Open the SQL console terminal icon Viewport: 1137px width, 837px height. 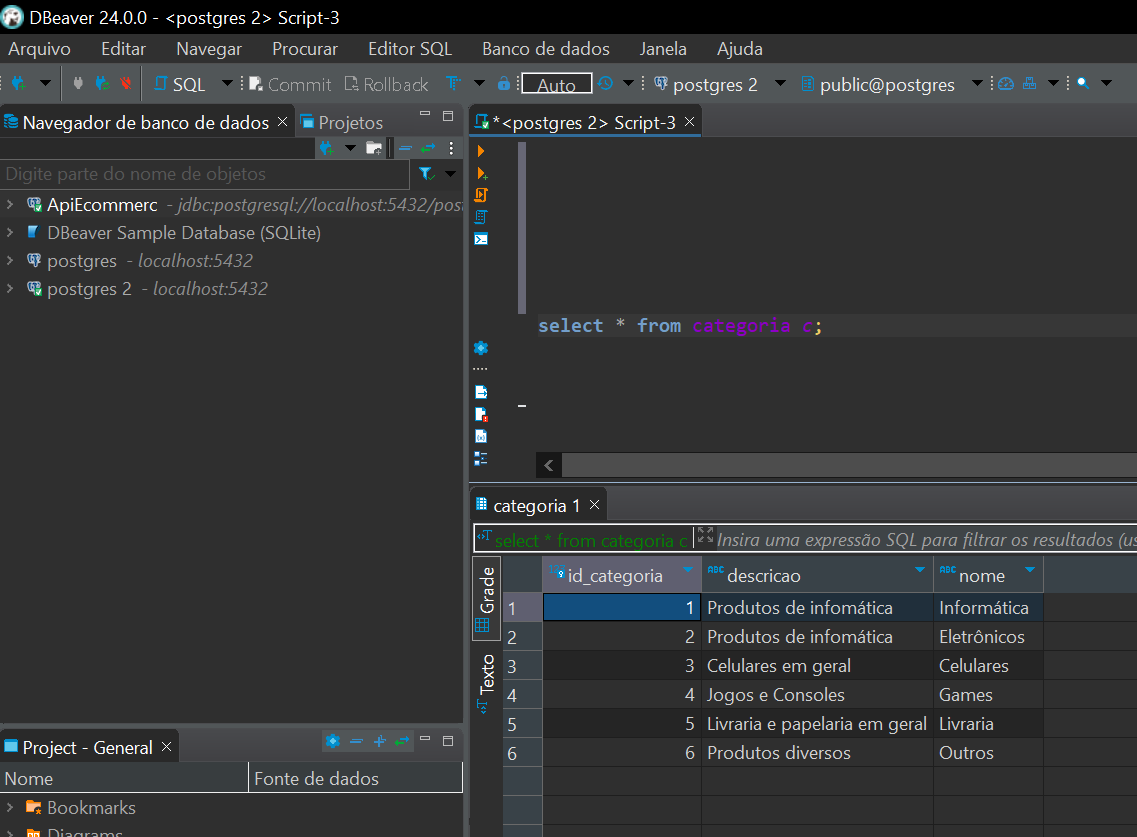(481, 239)
